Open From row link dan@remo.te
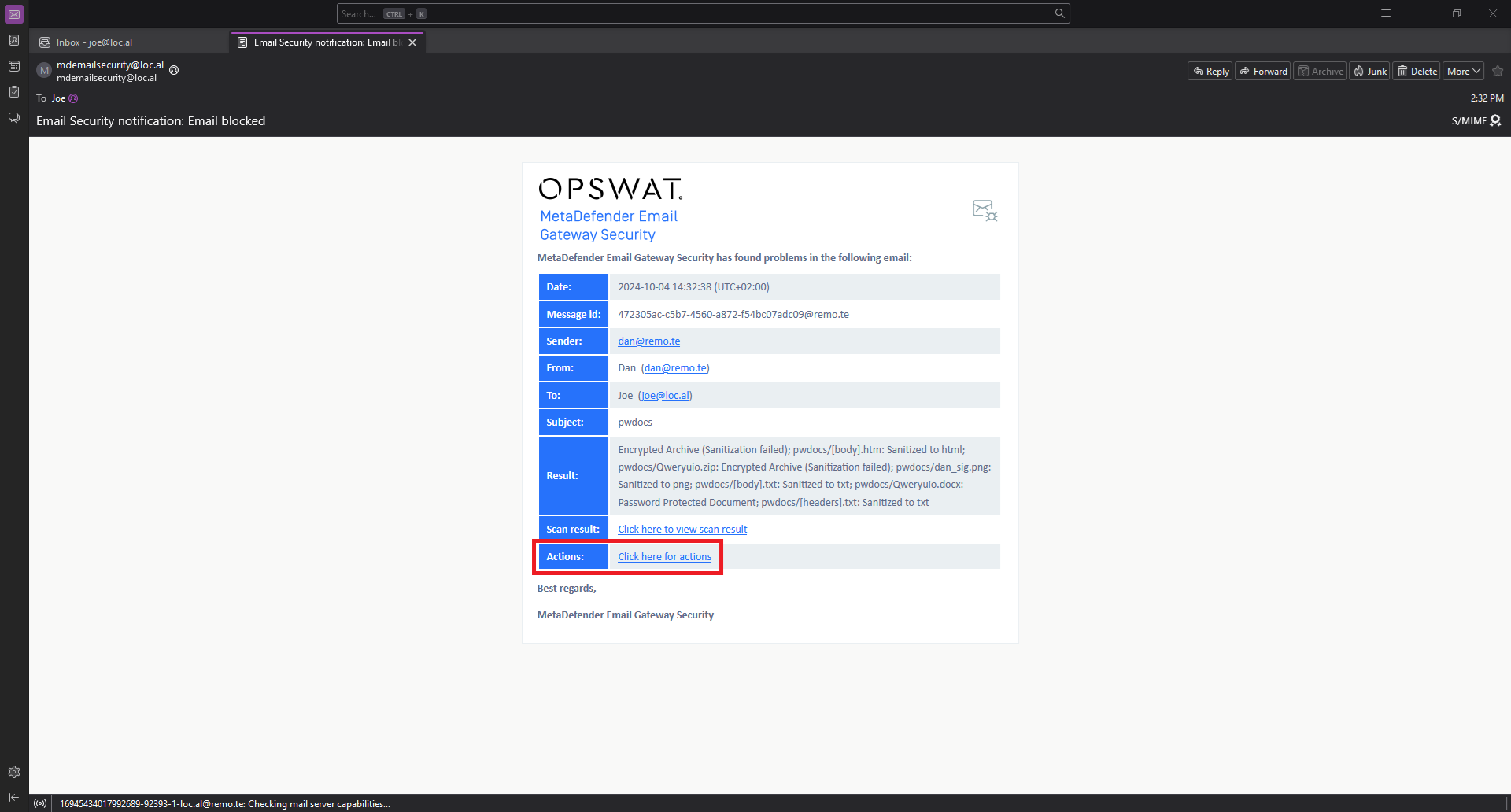 pyautogui.click(x=675, y=368)
